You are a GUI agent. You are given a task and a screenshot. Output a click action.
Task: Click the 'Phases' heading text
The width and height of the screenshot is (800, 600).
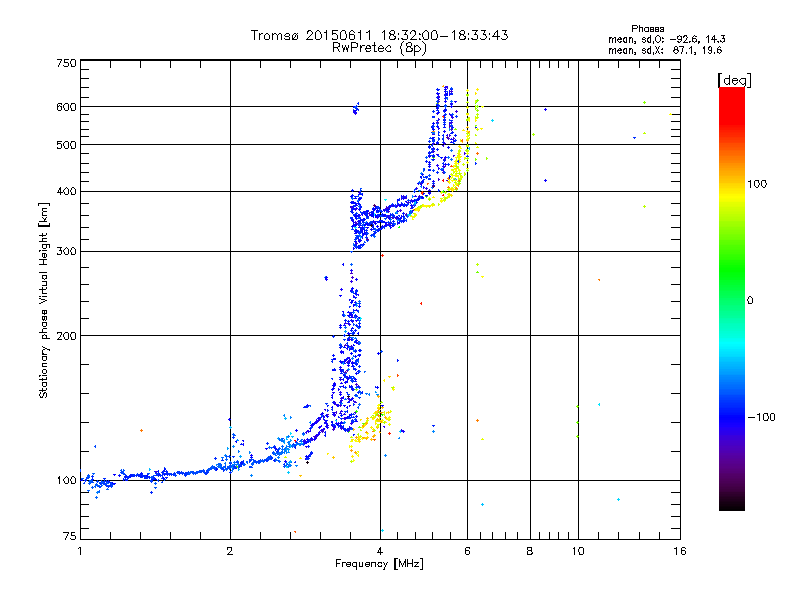pyautogui.click(x=647, y=29)
